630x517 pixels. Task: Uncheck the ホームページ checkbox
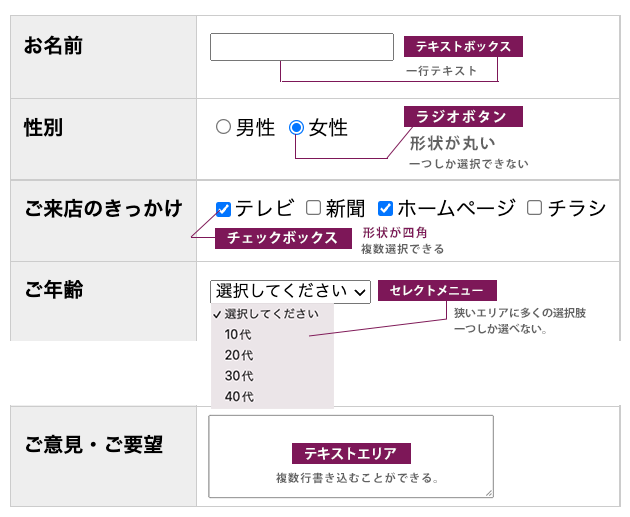click(385, 209)
